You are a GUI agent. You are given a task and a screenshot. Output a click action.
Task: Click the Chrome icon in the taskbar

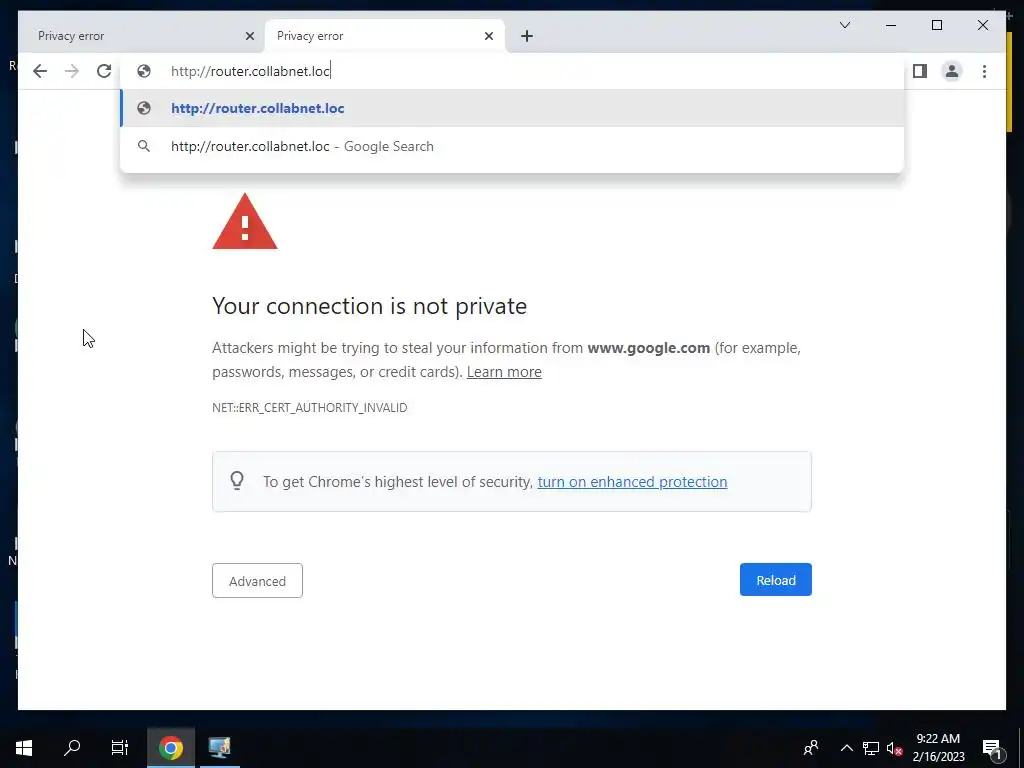[170, 748]
